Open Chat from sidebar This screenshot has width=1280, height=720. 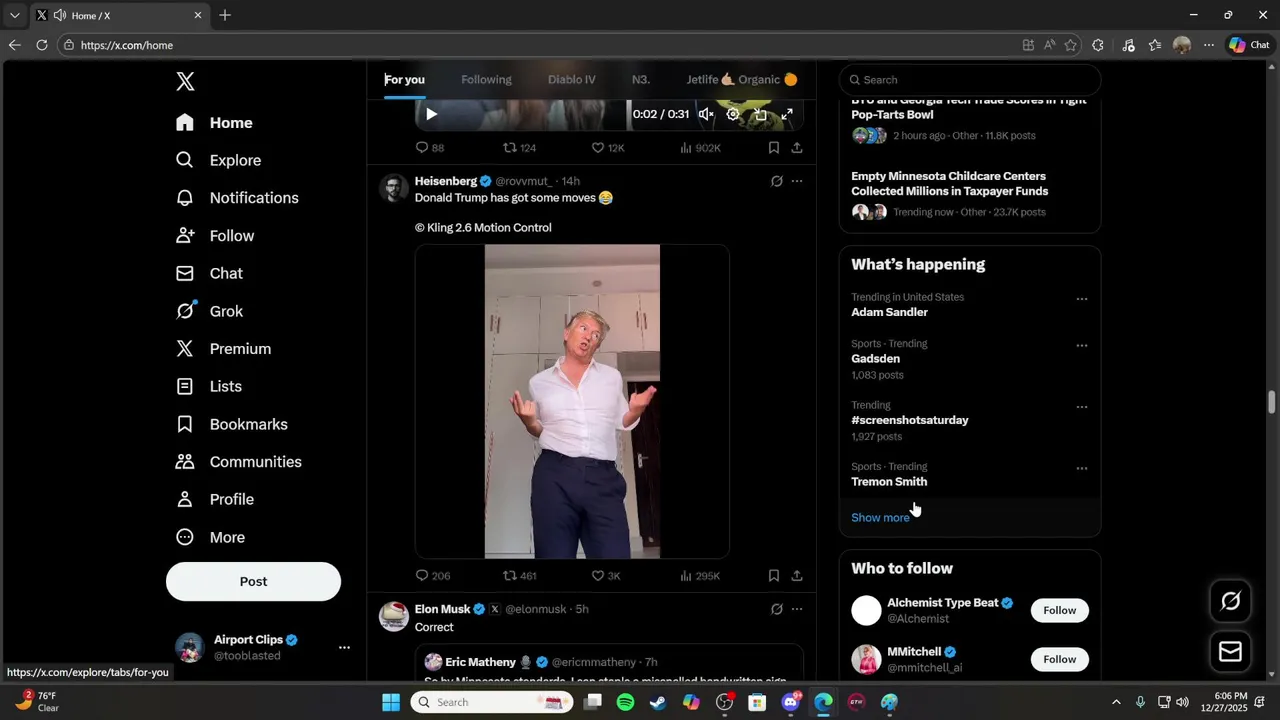coord(209,274)
